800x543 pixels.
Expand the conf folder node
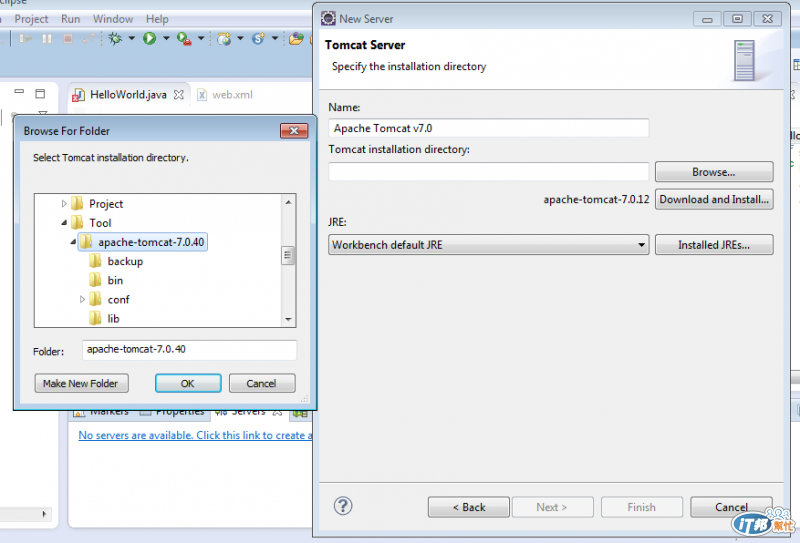82,300
